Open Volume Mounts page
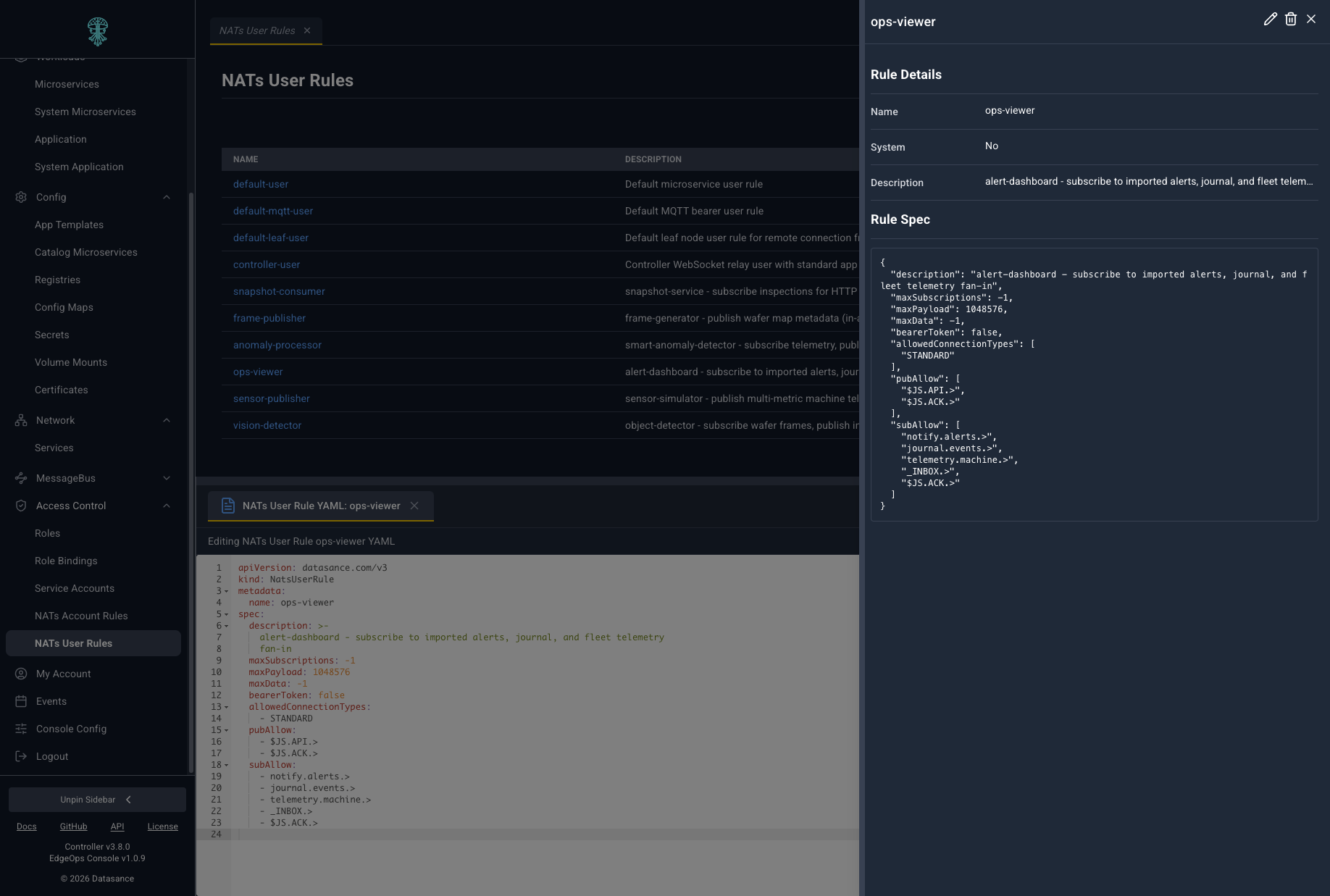This screenshot has width=1330, height=896. point(71,362)
